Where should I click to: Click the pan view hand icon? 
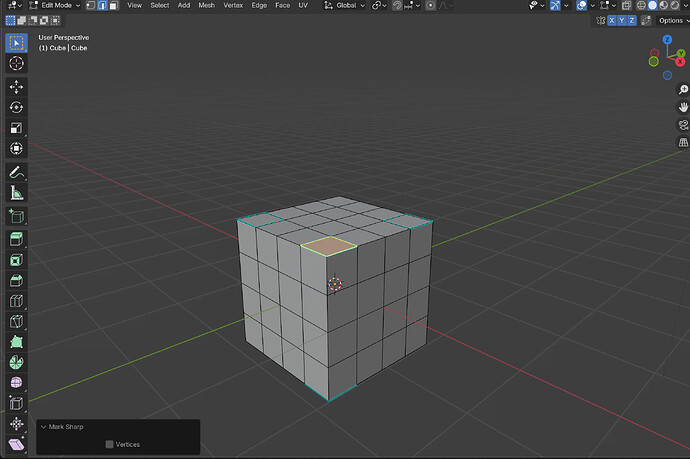pos(683,107)
